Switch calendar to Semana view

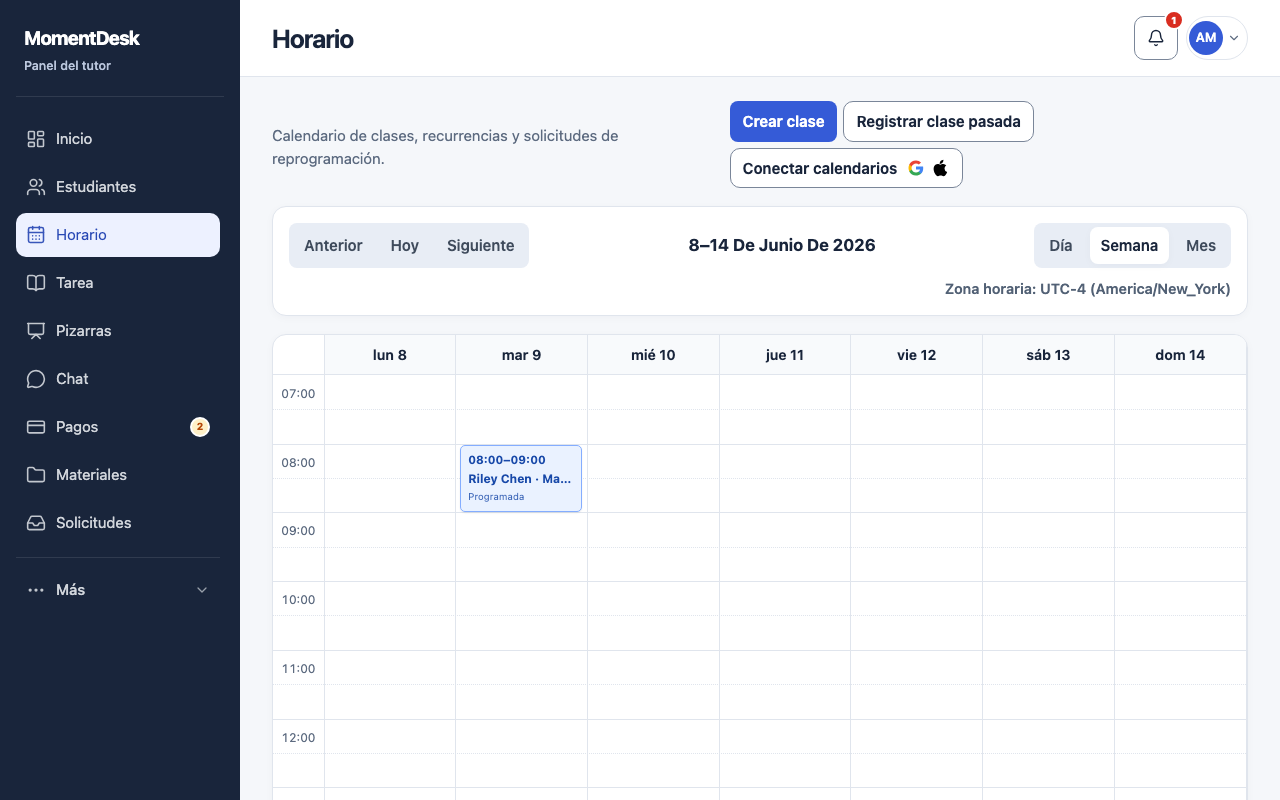click(x=1129, y=246)
